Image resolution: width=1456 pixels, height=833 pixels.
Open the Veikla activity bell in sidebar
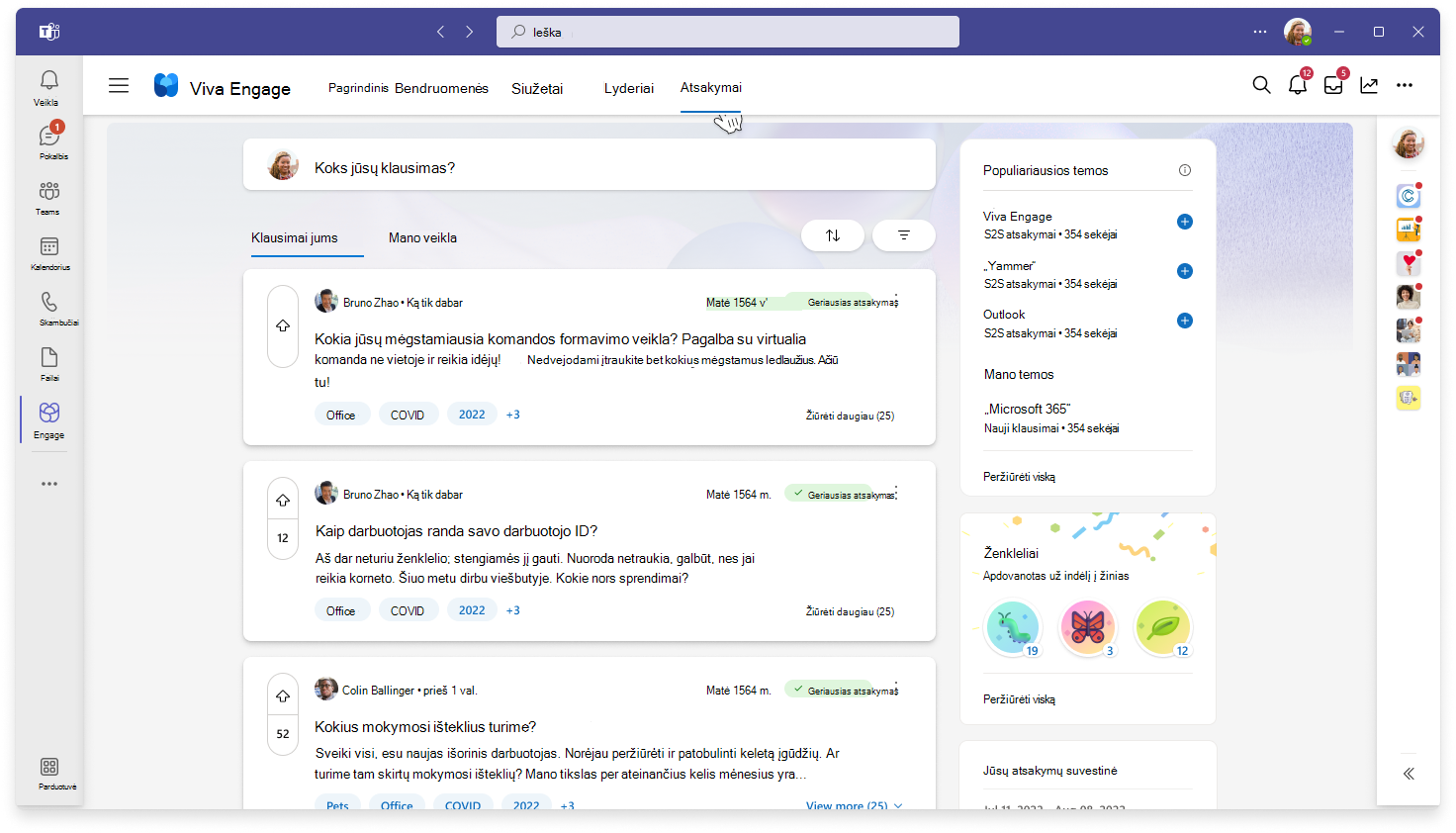(48, 87)
